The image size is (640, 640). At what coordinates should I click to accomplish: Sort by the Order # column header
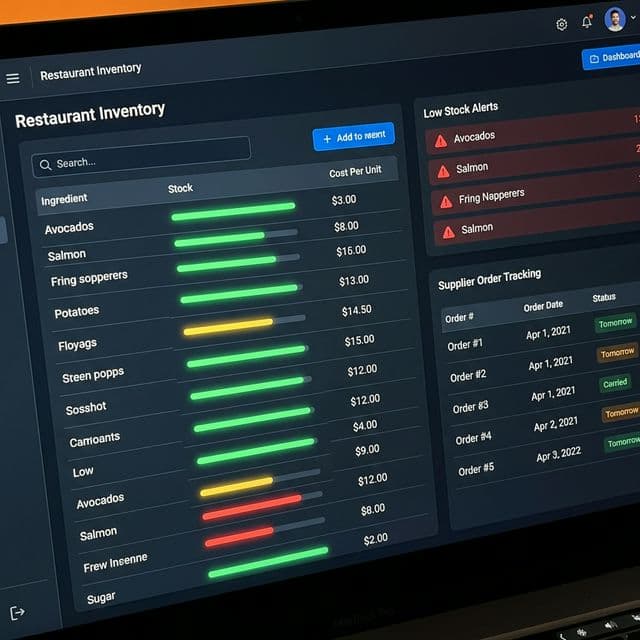click(459, 317)
